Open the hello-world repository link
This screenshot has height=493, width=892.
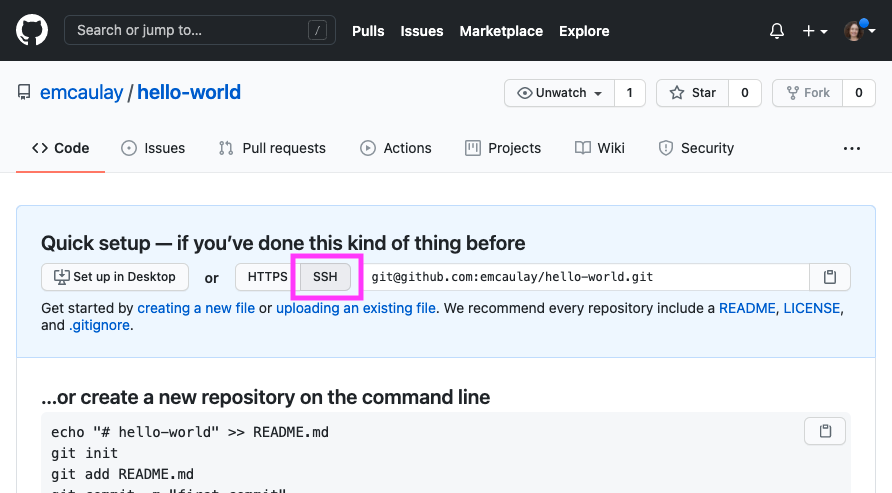pyautogui.click(x=189, y=92)
